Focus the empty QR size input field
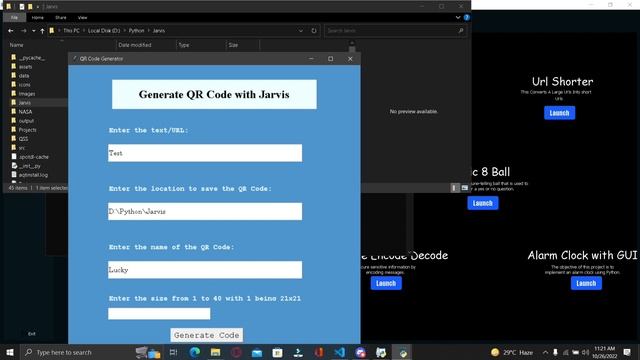This screenshot has height=360, width=640. pos(159,313)
